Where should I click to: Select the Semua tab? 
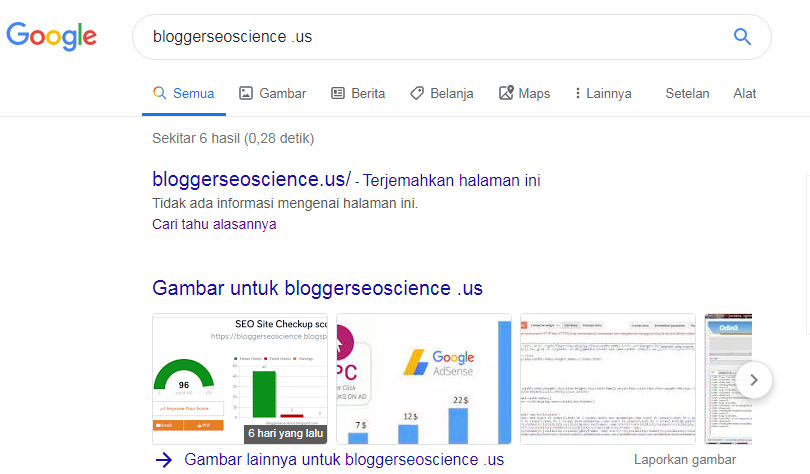[183, 93]
